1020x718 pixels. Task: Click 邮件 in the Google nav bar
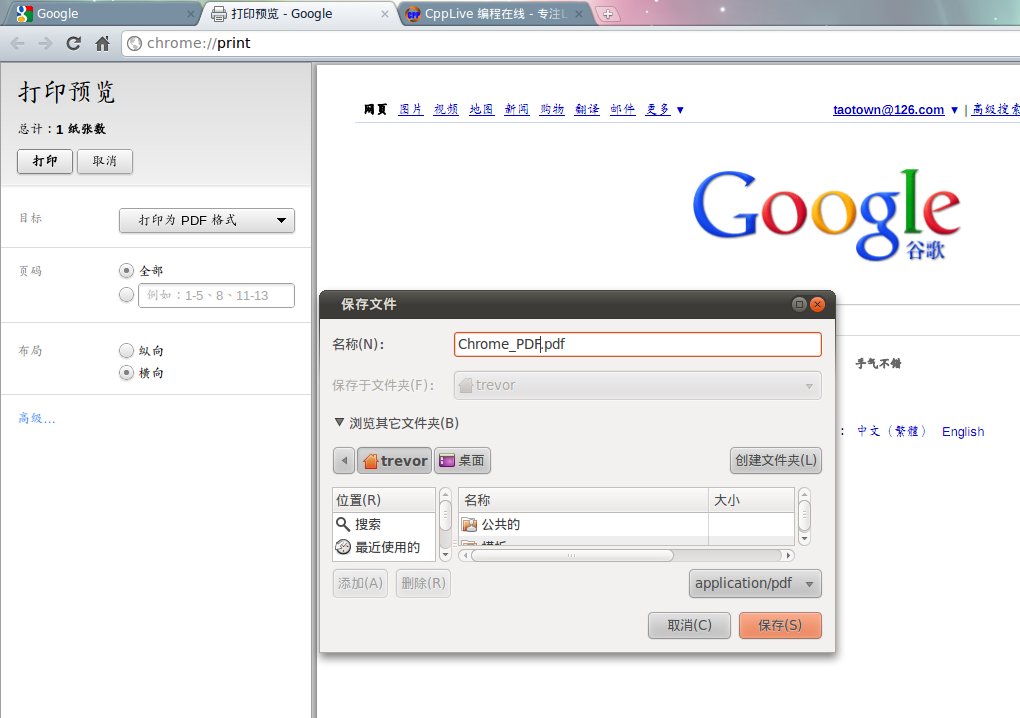click(622, 109)
